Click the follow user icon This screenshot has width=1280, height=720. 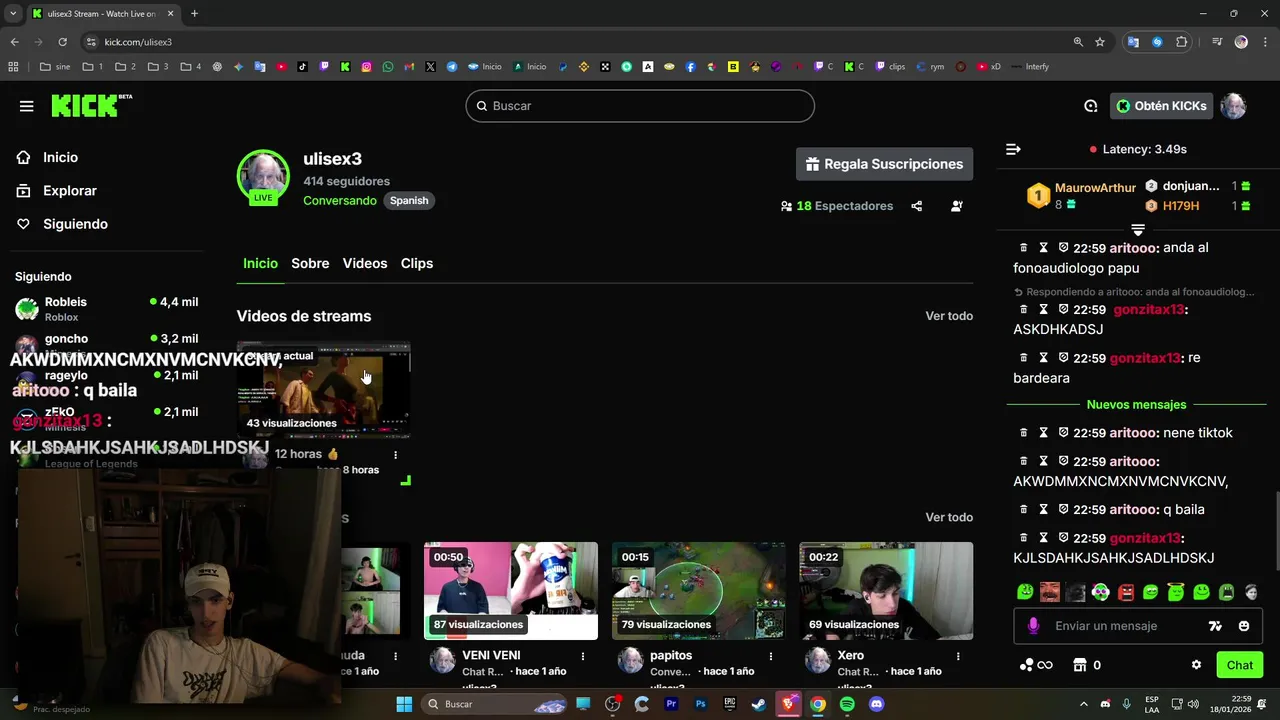(957, 206)
